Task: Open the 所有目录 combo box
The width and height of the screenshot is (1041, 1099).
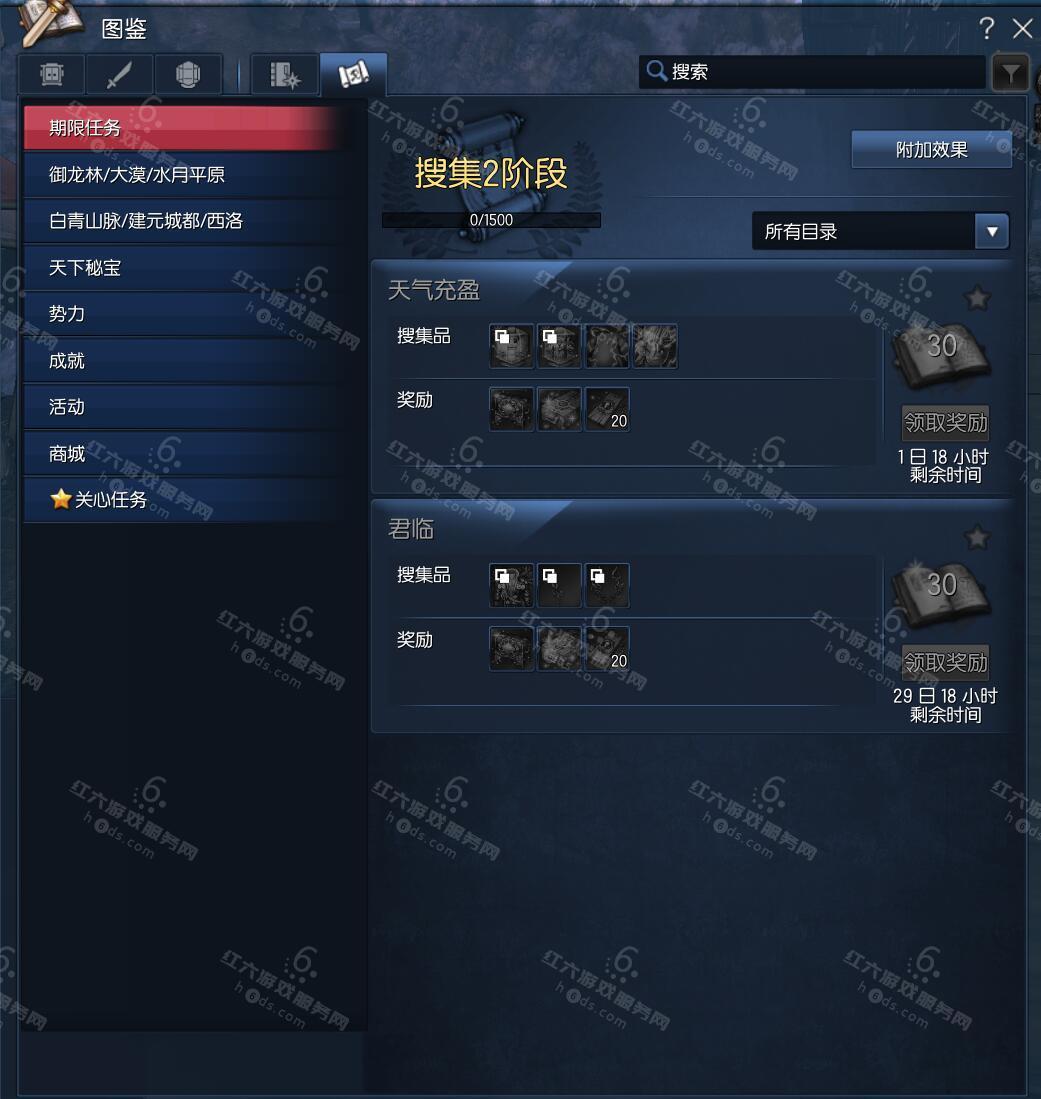Action: [880, 231]
